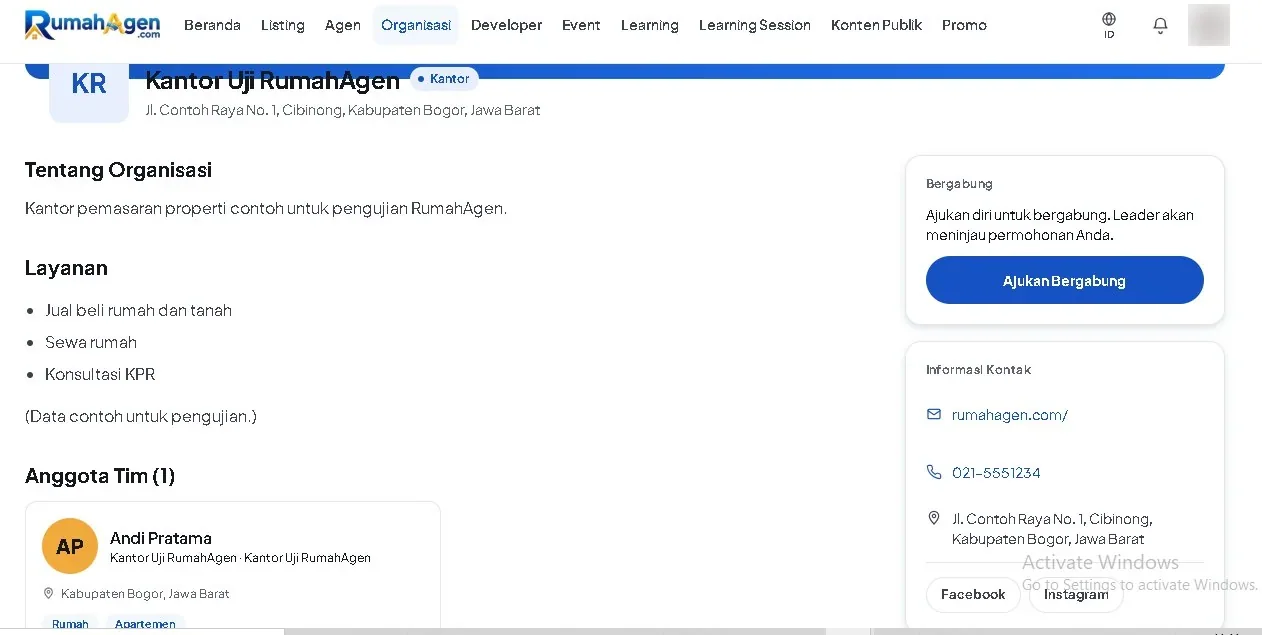Open the Konten Publik menu item
This screenshot has width=1262, height=635.
[877, 25]
